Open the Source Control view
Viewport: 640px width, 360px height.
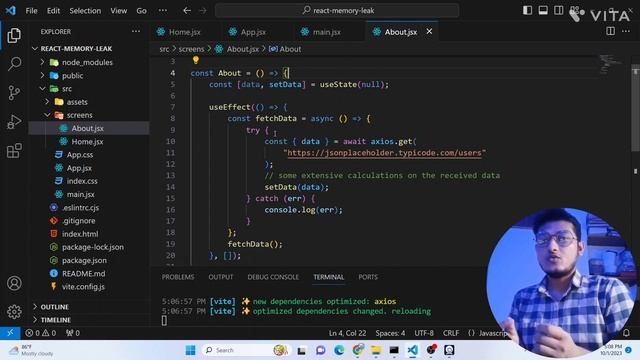[14, 93]
